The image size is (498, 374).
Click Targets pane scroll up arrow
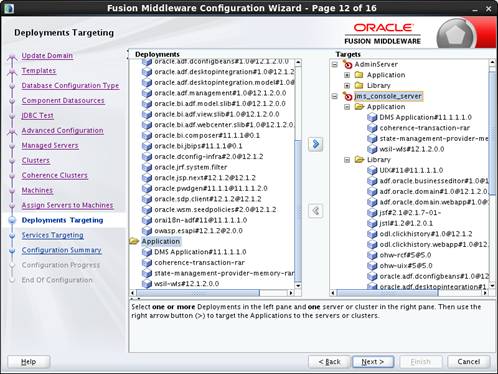point(492,62)
